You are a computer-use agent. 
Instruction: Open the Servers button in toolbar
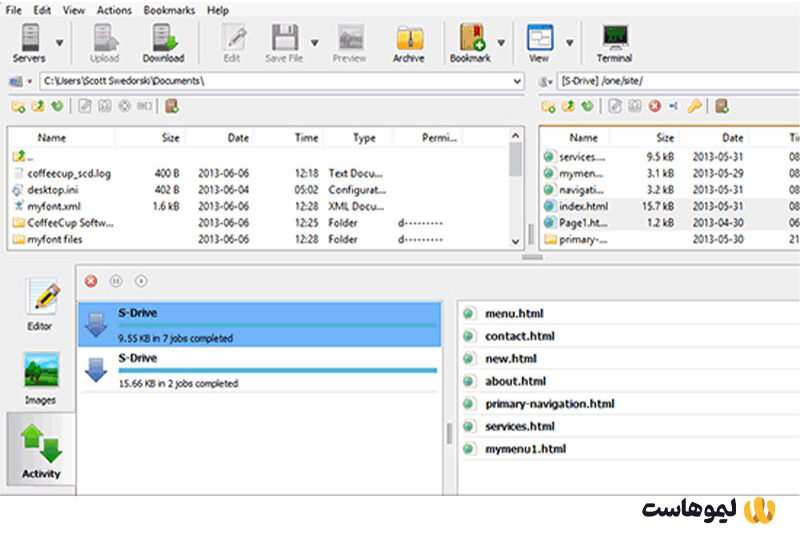click(29, 43)
